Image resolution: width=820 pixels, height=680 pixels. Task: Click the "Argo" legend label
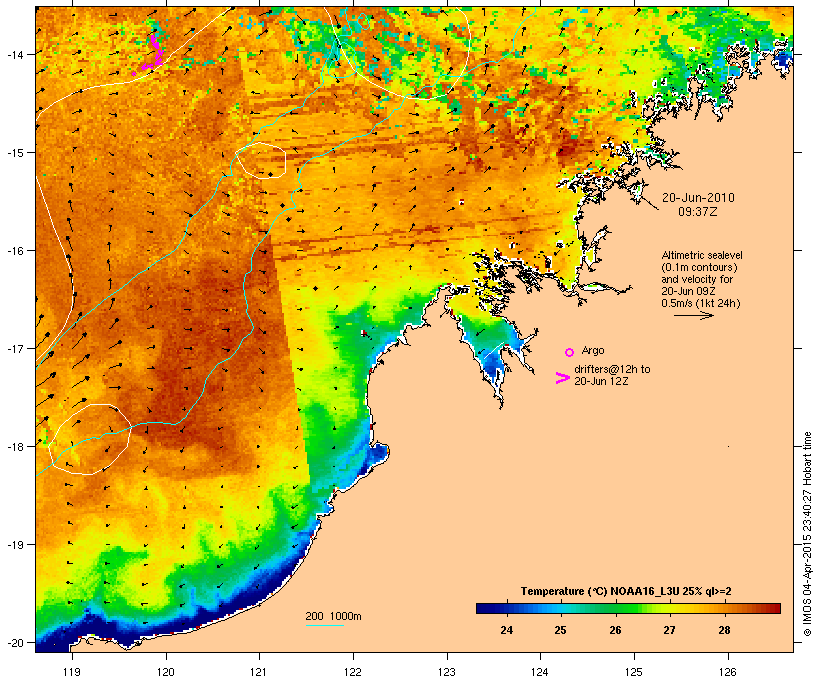point(593,350)
